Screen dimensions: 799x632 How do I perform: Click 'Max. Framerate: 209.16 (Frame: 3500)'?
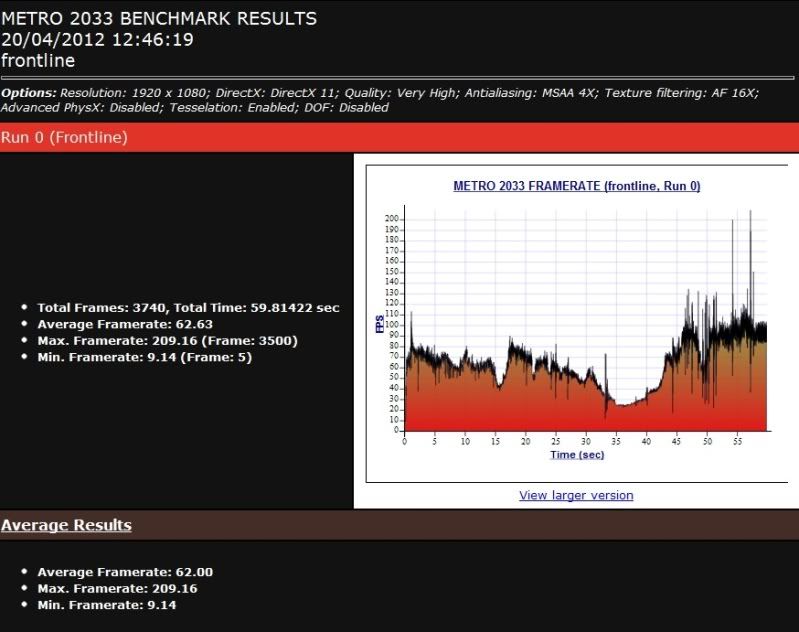[167, 340]
